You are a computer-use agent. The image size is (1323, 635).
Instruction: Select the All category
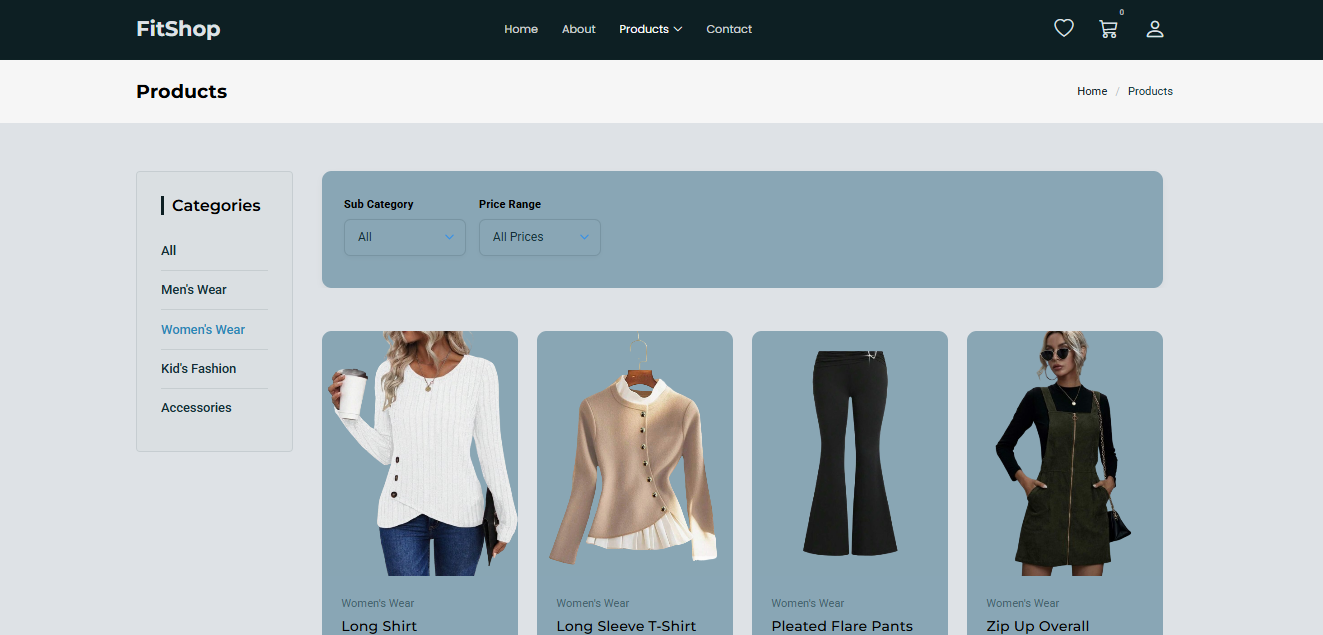click(x=169, y=251)
